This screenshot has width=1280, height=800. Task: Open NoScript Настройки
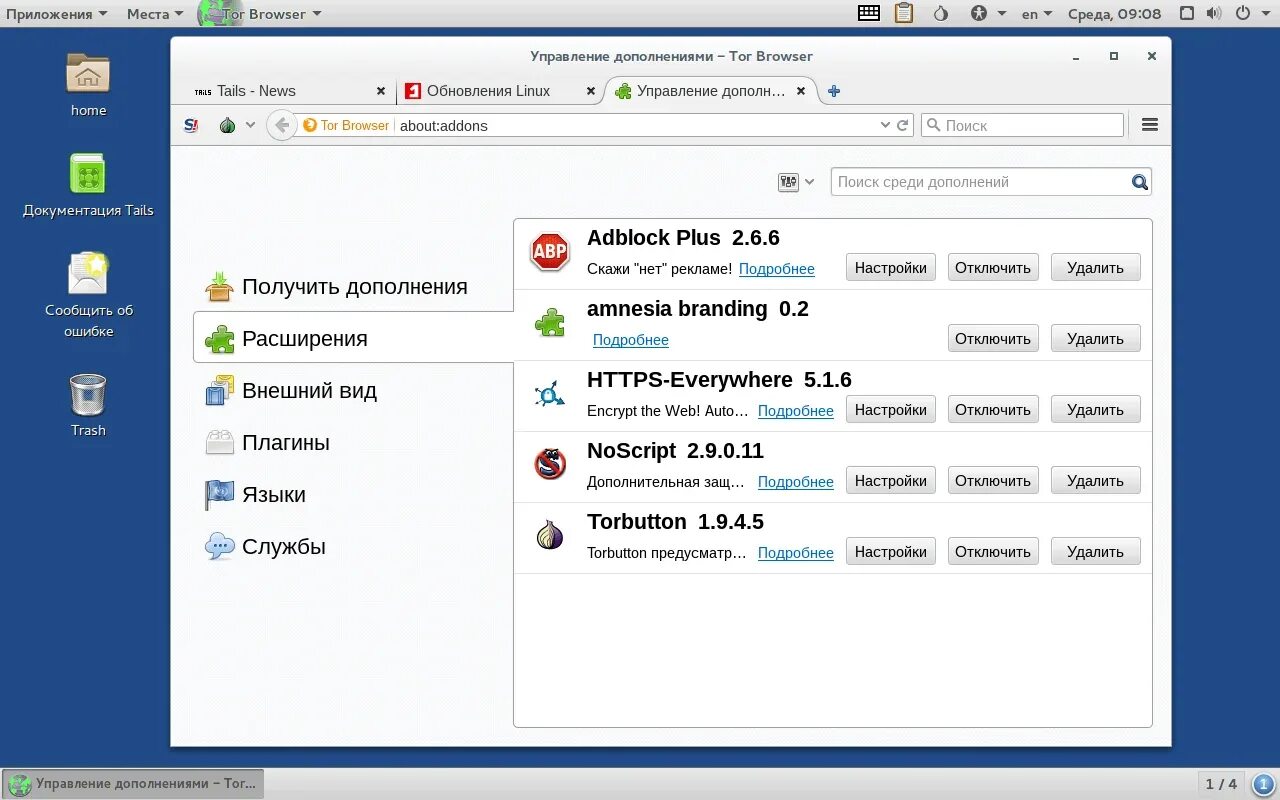click(891, 480)
